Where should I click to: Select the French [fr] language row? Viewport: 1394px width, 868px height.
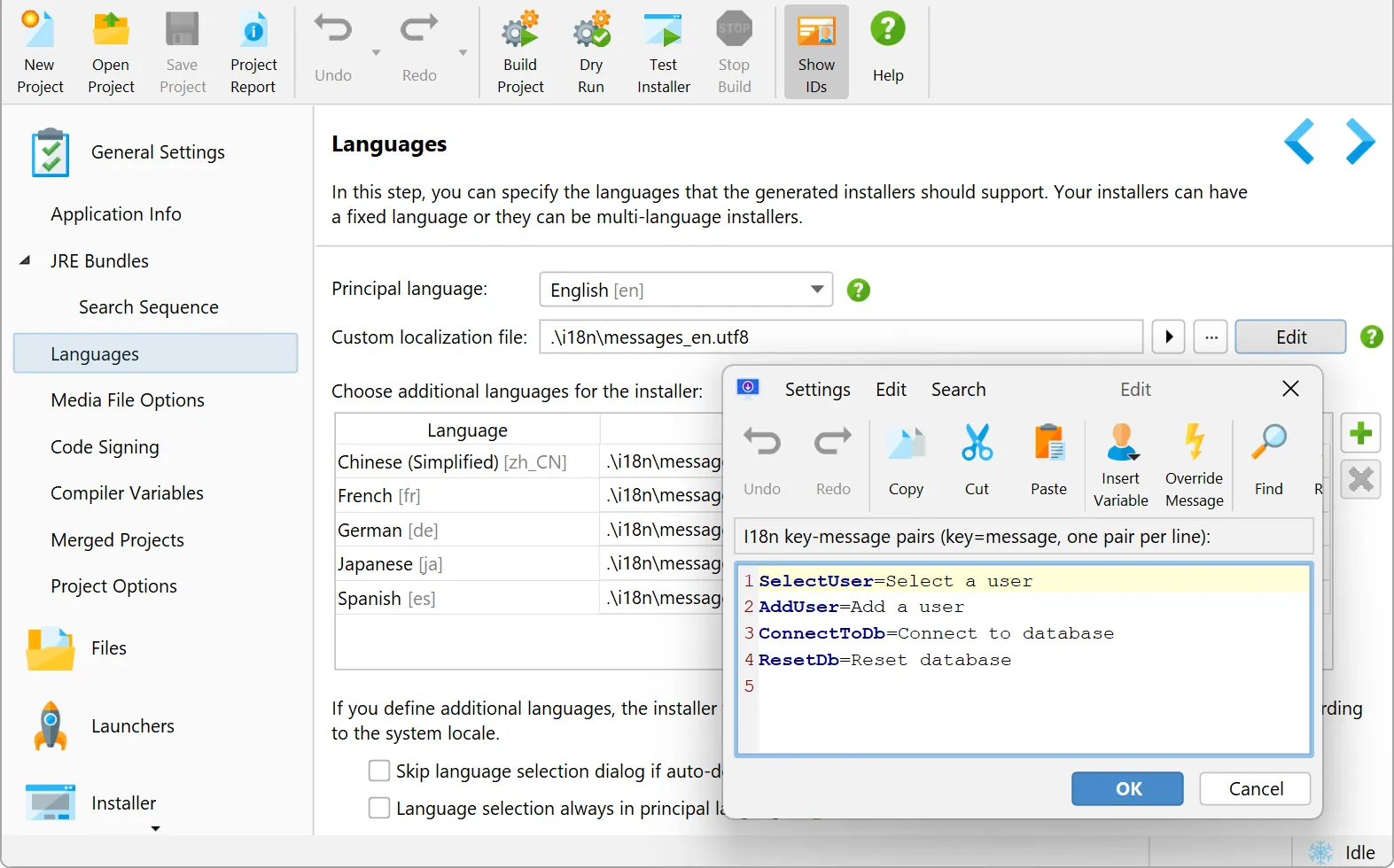point(529,495)
